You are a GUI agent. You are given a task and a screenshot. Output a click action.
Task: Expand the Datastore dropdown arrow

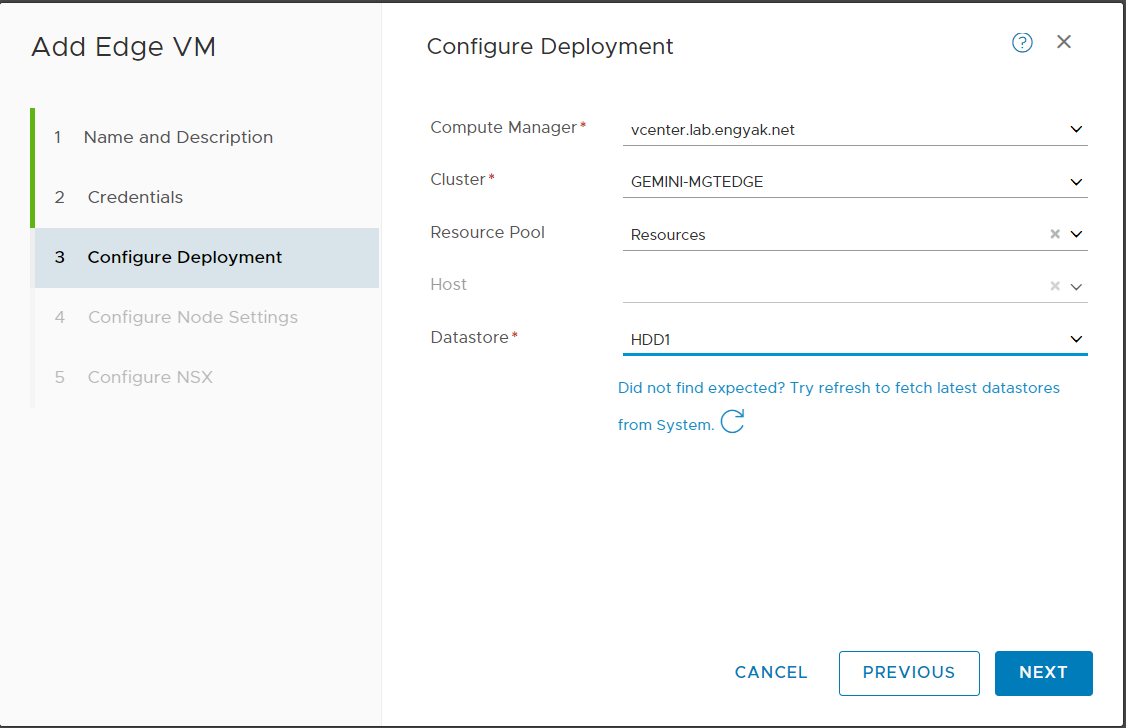coord(1076,339)
